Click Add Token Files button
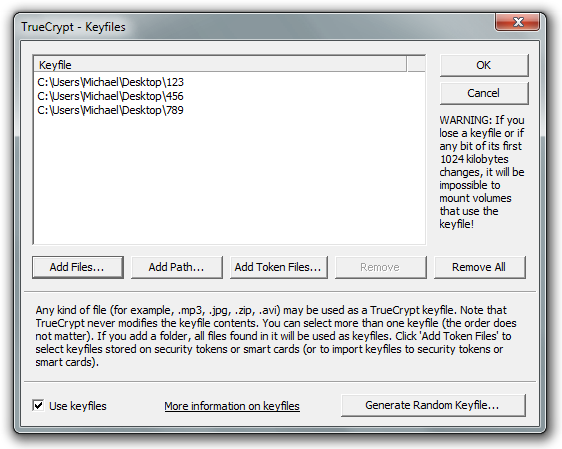This screenshot has height=449, width=562. pos(278,267)
